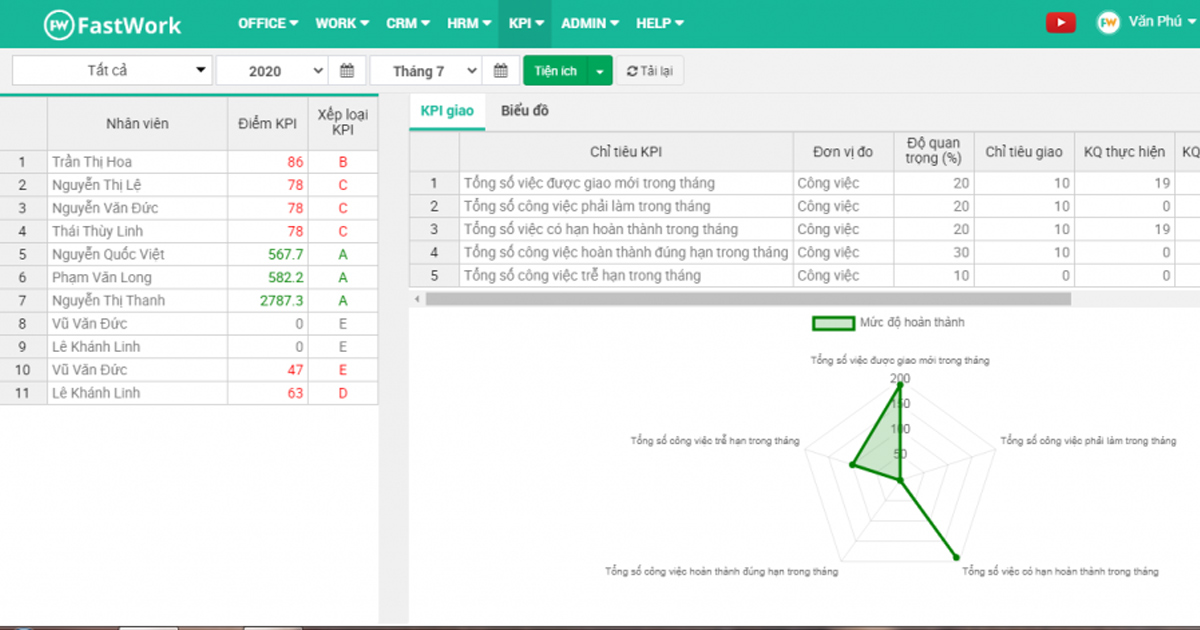Toggle the Mức độ hoàn thành legend

click(x=831, y=323)
